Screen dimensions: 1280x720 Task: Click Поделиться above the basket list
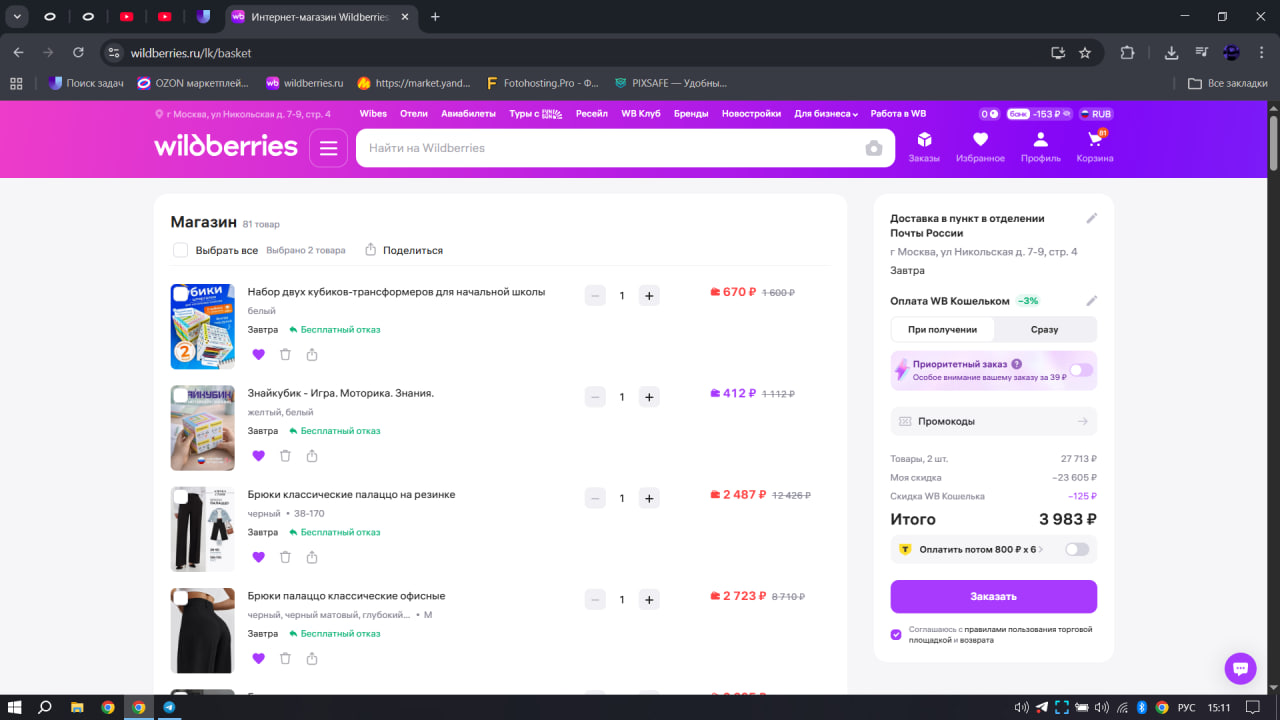(x=404, y=250)
